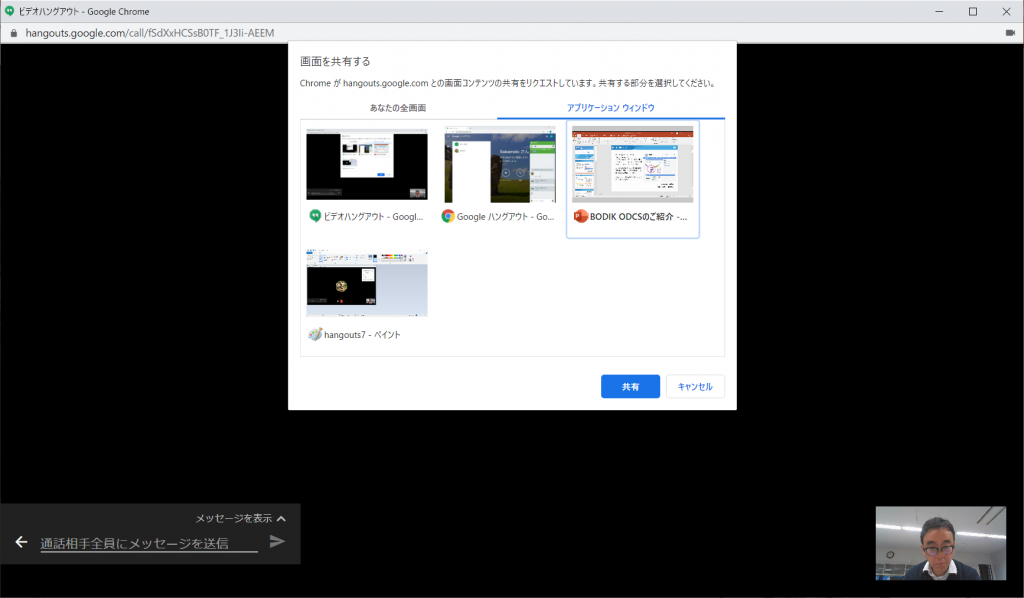Click the Paint icon beside hangouts7 label
This screenshot has height=598, width=1024.
click(x=314, y=335)
